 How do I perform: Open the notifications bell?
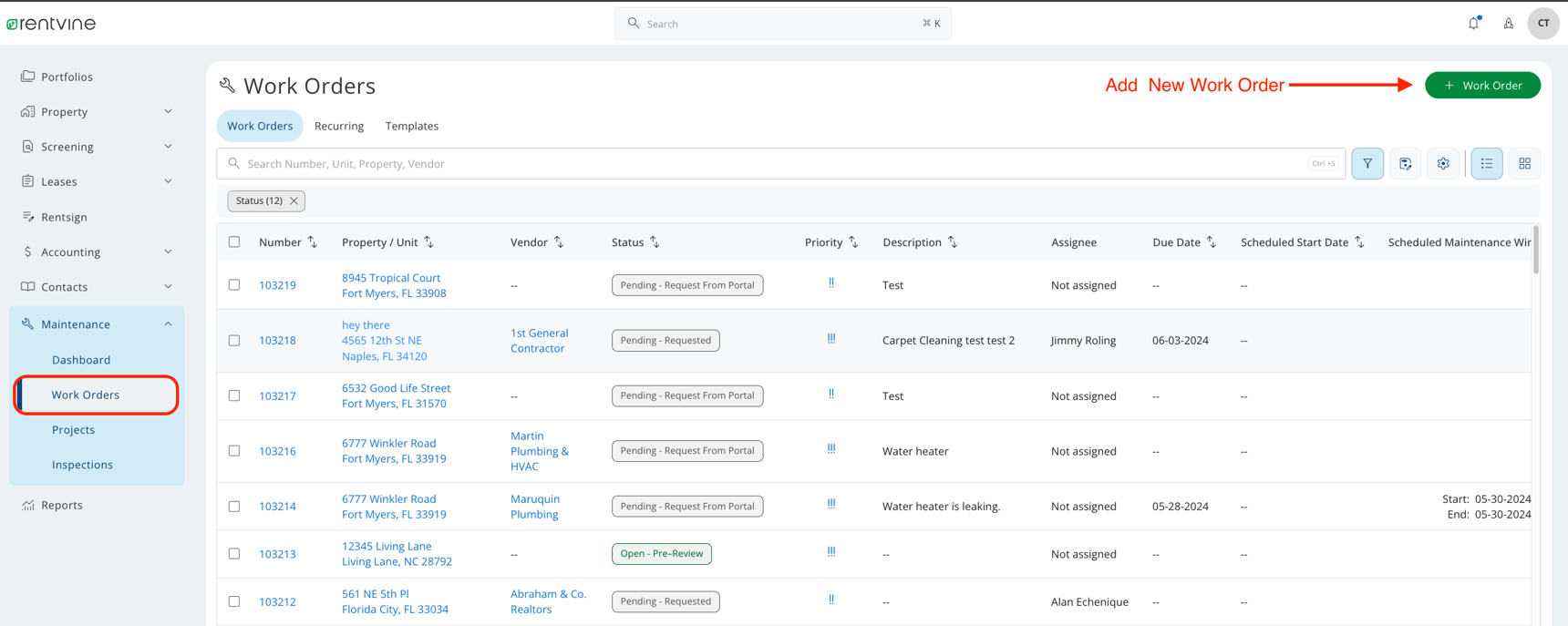tap(1473, 24)
